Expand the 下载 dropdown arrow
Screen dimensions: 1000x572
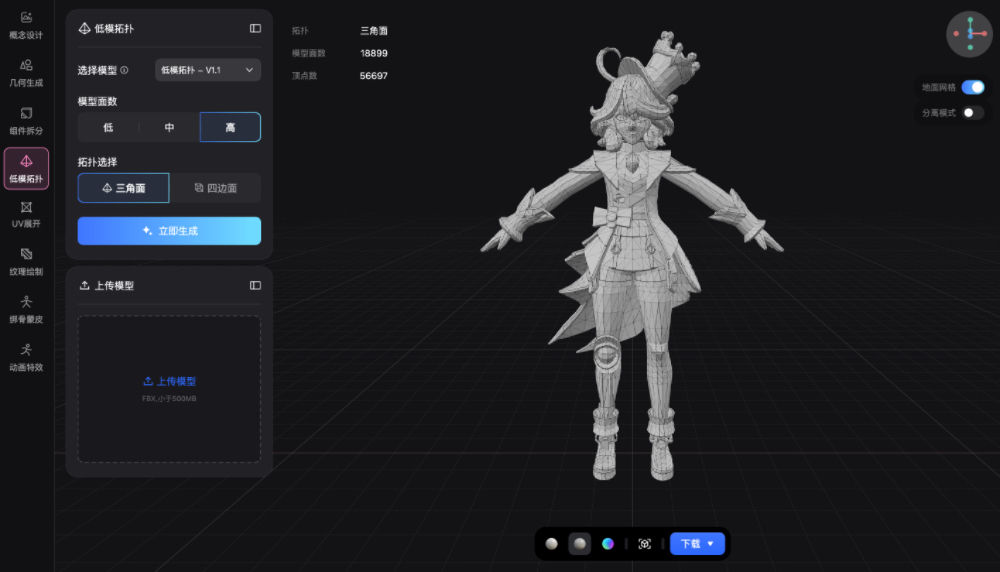[710, 544]
